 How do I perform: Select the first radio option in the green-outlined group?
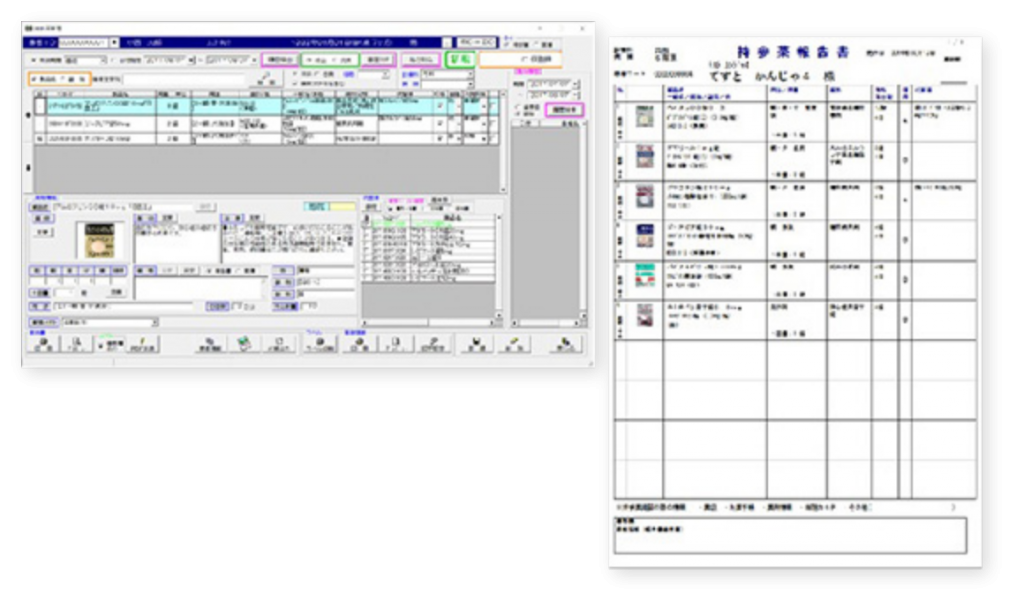[309, 59]
